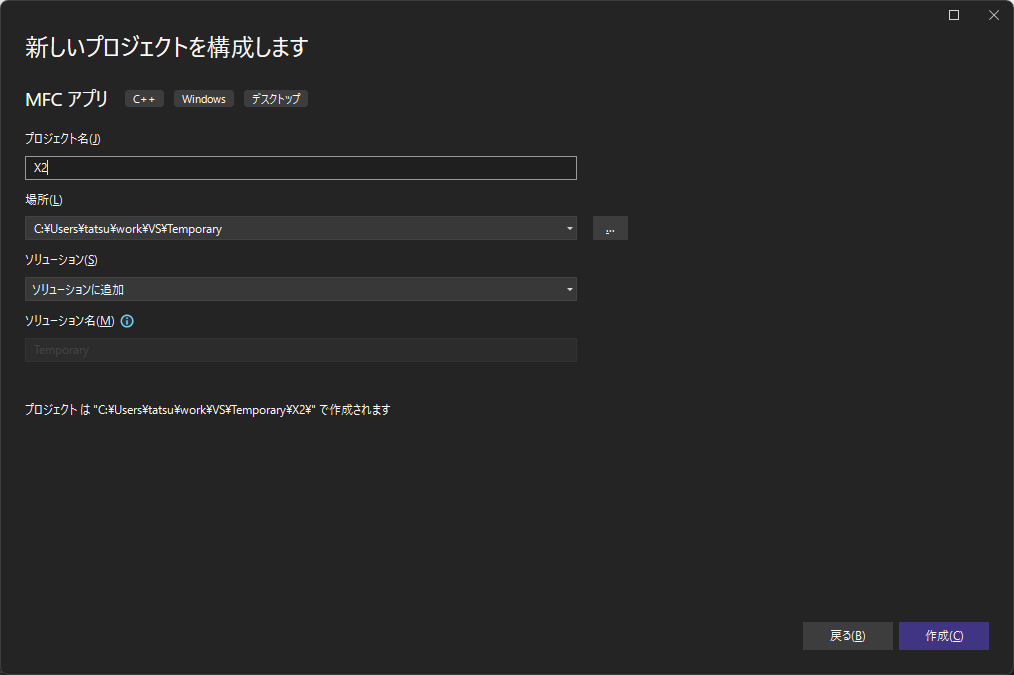Viewport: 1014px width, 675px height.
Task: Click inside the location path text field
Action: (290, 229)
